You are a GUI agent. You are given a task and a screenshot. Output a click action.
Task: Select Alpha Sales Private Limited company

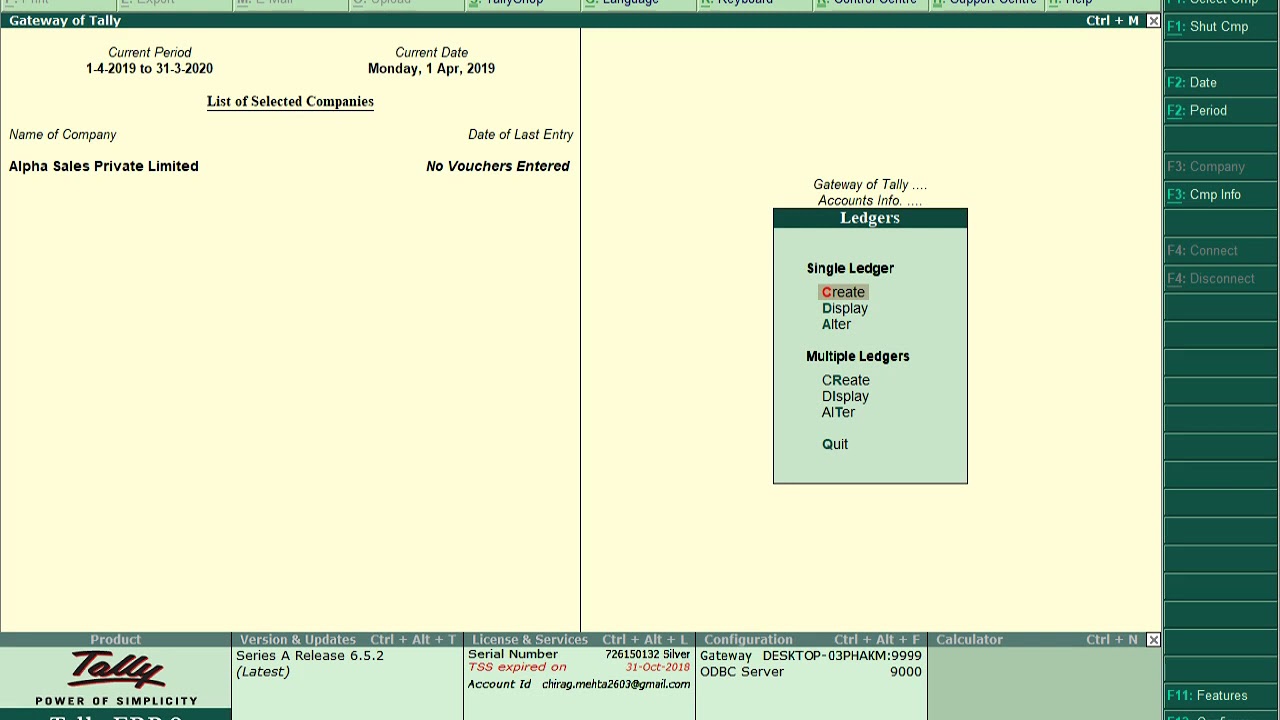(104, 166)
